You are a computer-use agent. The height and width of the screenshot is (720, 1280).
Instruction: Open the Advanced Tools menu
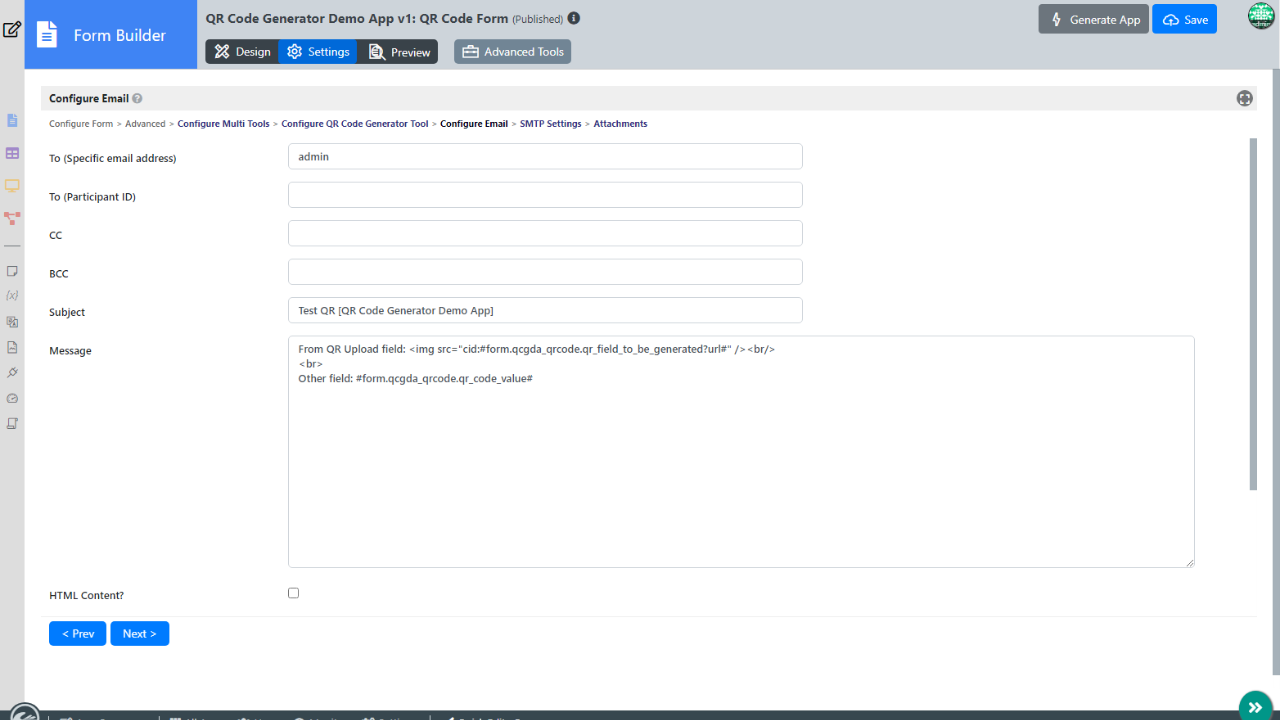tap(512, 52)
